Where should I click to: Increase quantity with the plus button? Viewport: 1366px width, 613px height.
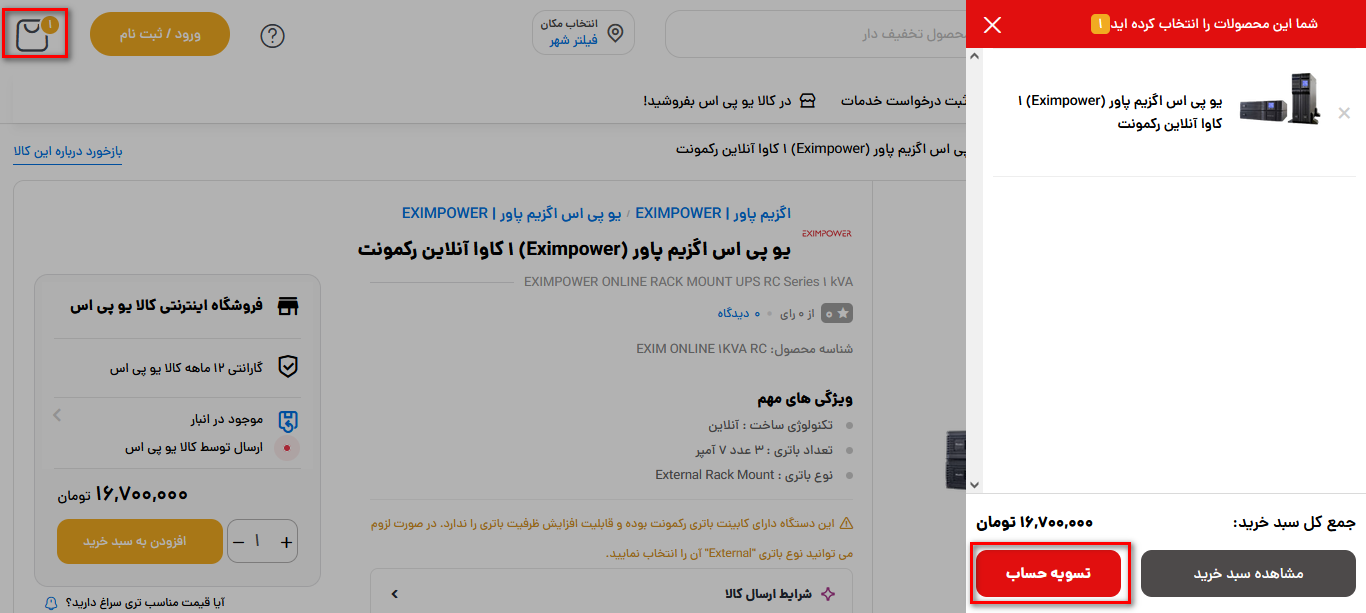(x=286, y=541)
